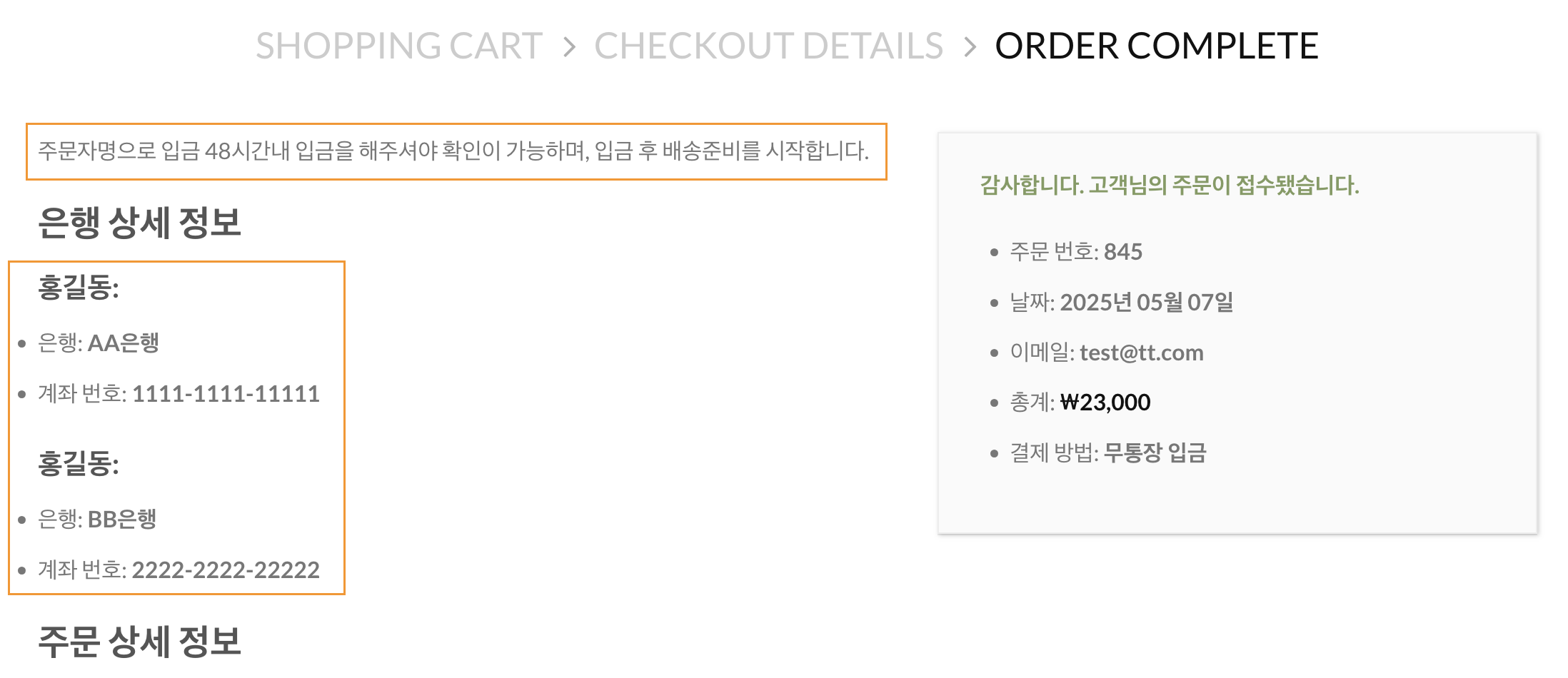Click the green 감사합니다 order received message
This screenshot has width=1568, height=678.
point(1170,186)
